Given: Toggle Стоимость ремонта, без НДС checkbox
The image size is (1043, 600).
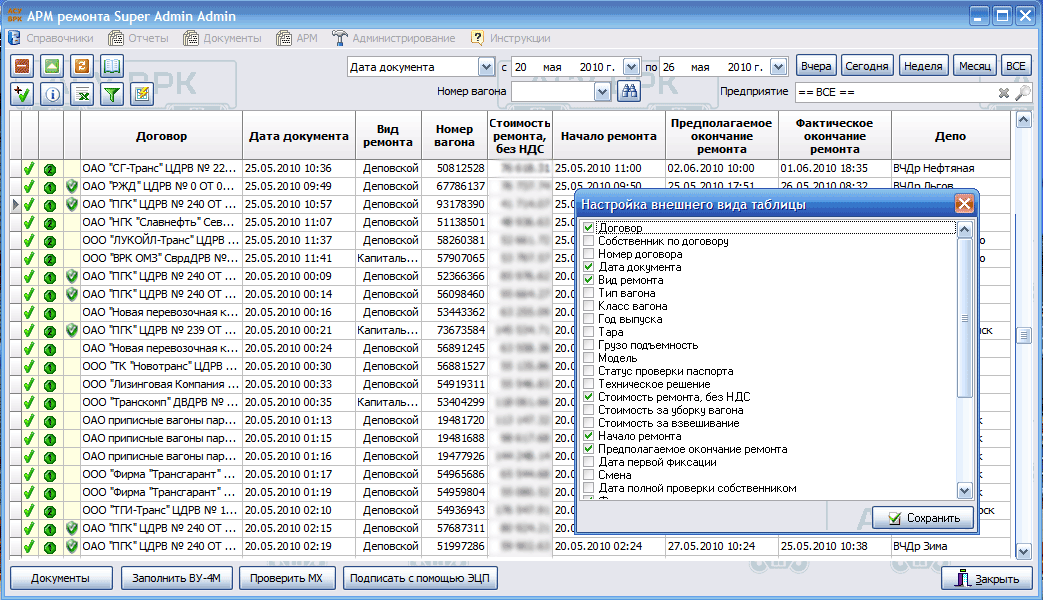Looking at the screenshot, I should coord(588,396).
